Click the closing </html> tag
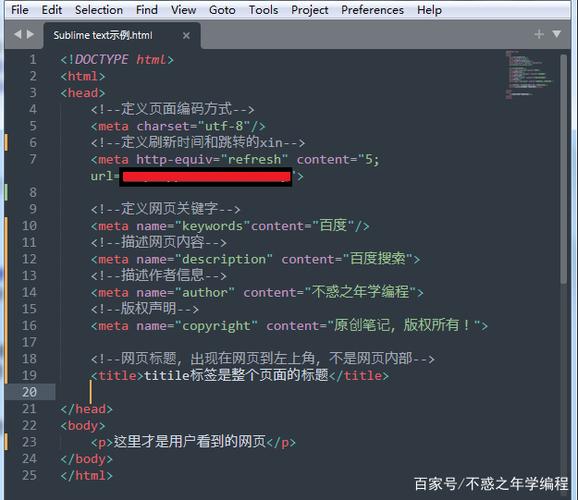 coord(87,475)
